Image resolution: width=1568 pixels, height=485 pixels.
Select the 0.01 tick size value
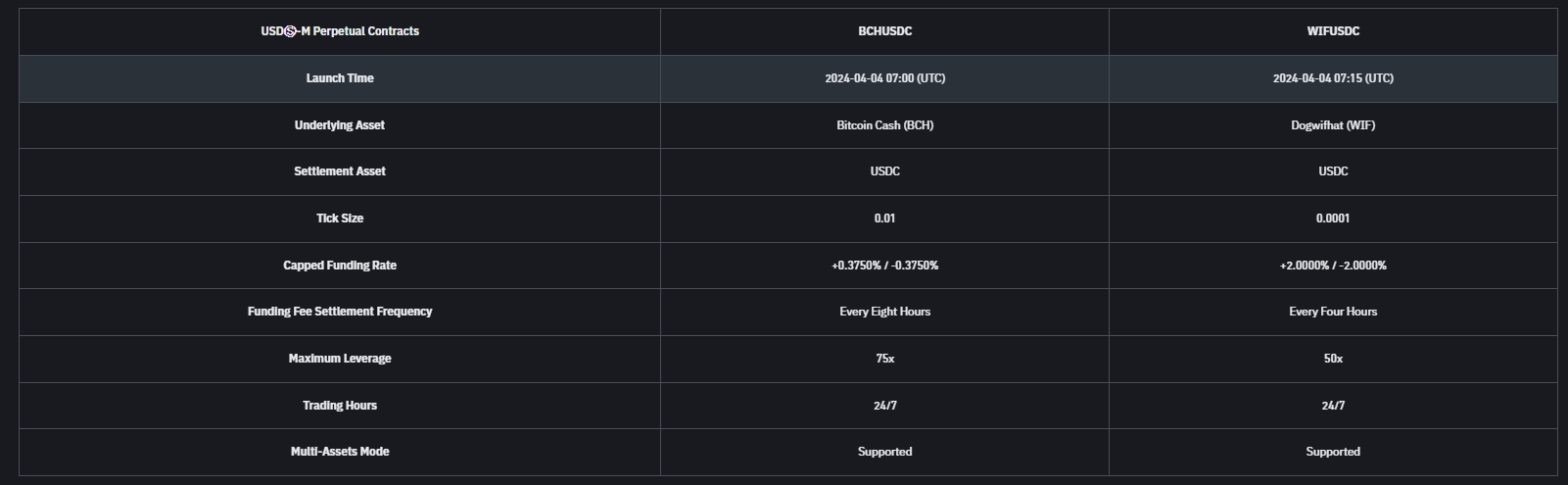coord(884,218)
